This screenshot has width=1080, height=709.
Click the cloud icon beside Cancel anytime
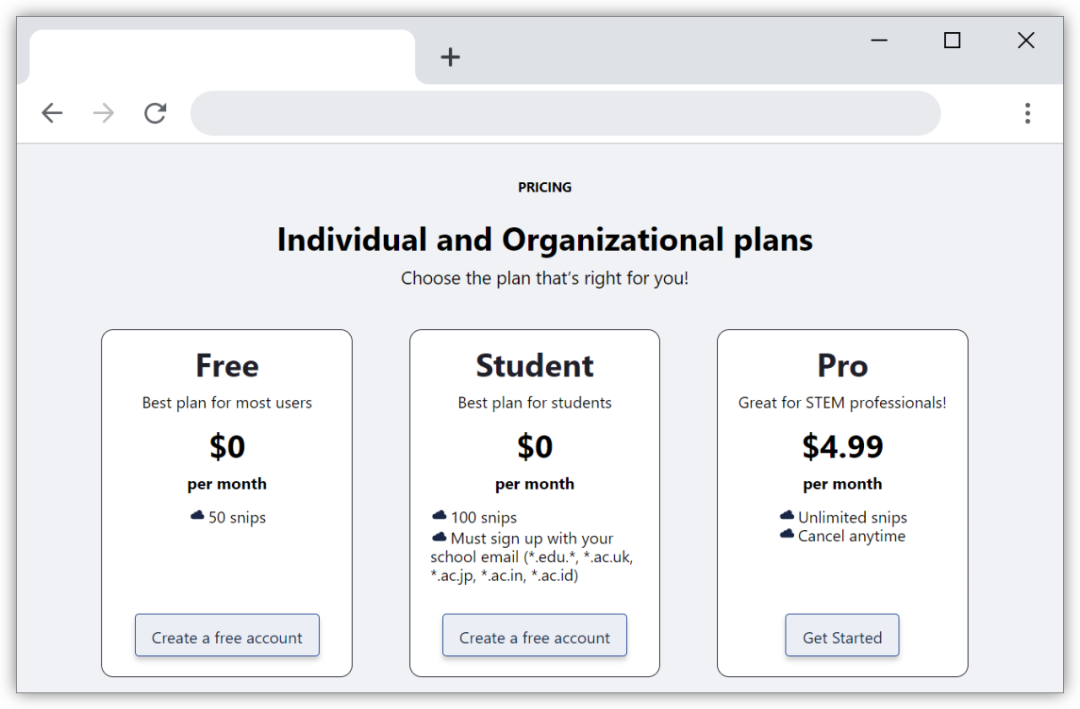point(787,534)
